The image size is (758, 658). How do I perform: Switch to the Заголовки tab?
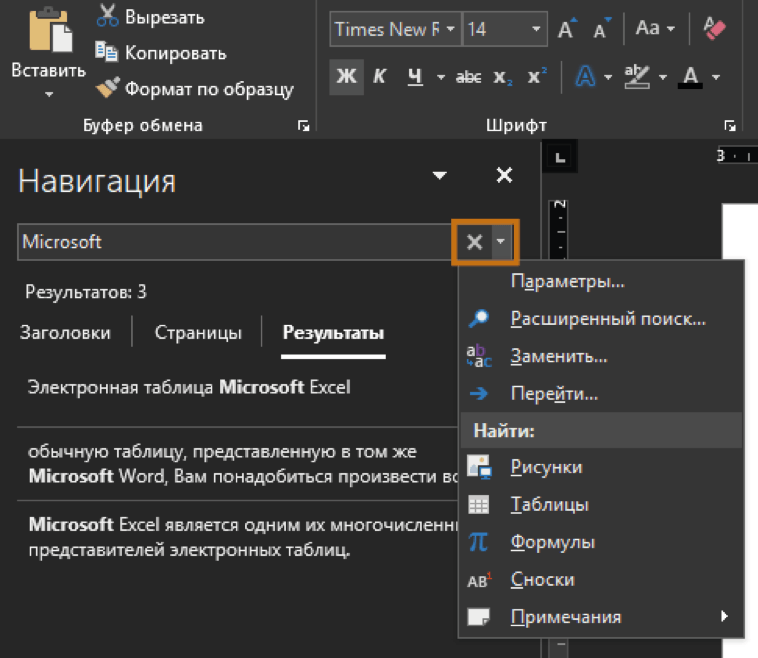pyautogui.click(x=65, y=333)
